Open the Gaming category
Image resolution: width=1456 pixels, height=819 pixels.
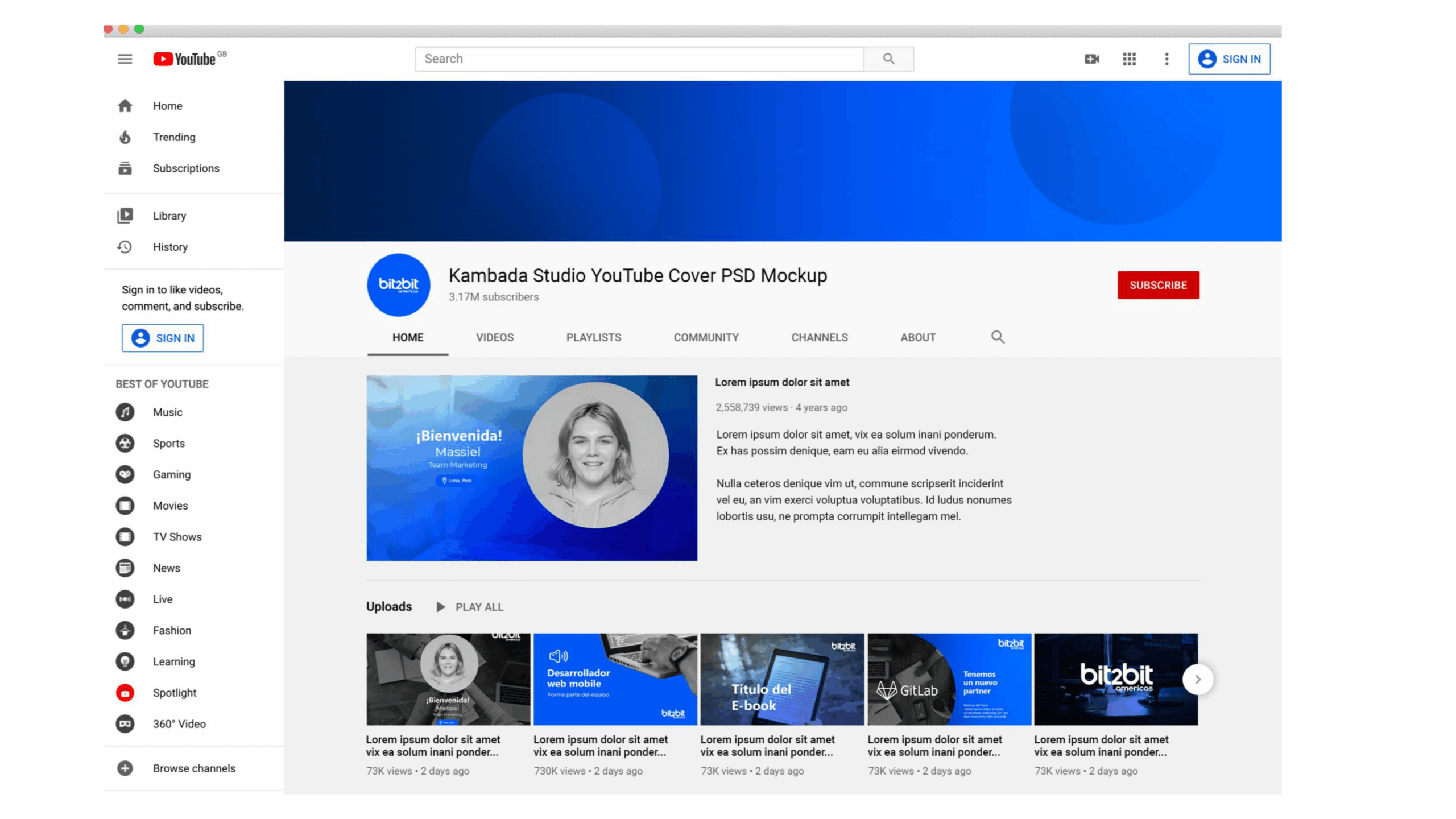pos(171,474)
